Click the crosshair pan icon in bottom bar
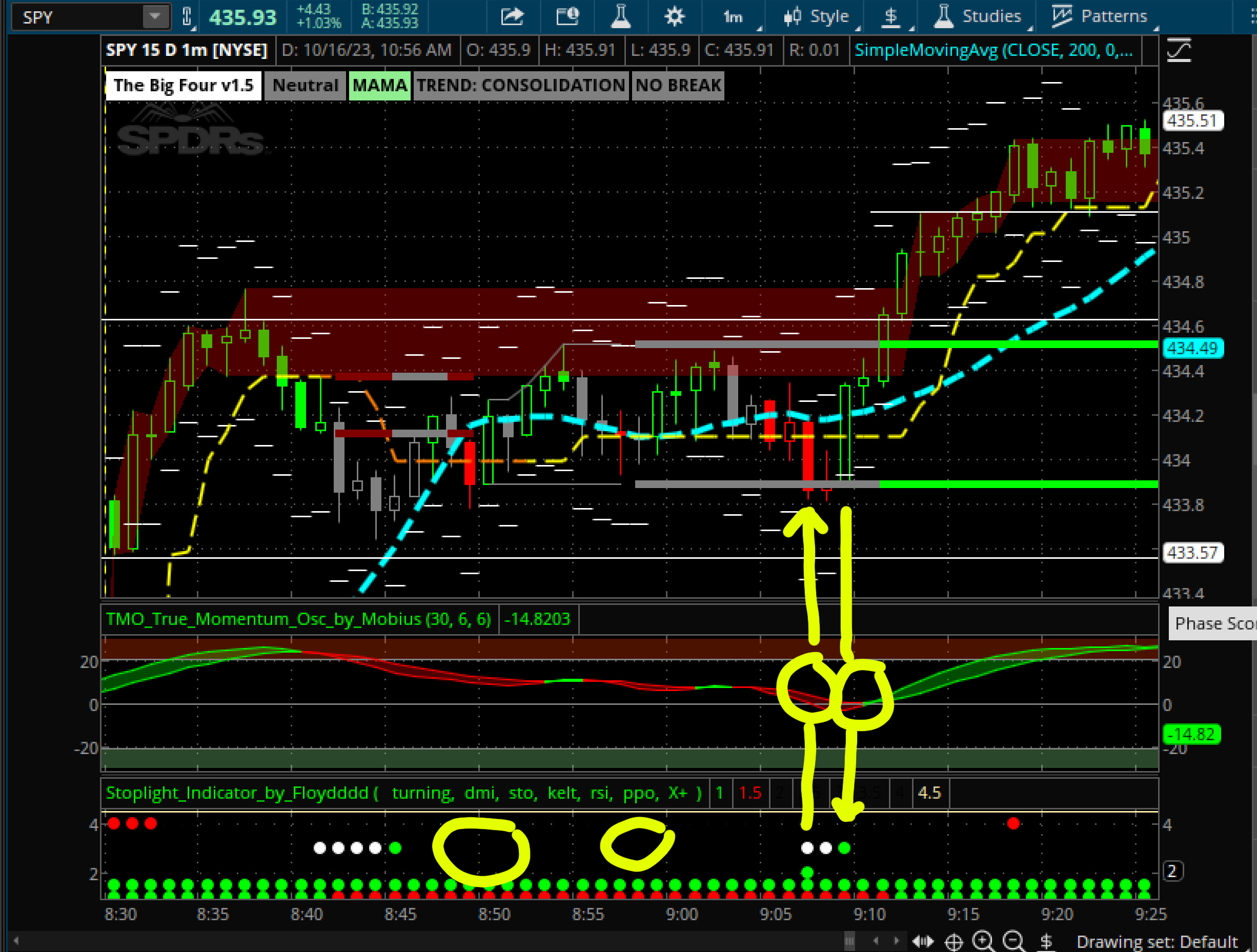 [954, 942]
